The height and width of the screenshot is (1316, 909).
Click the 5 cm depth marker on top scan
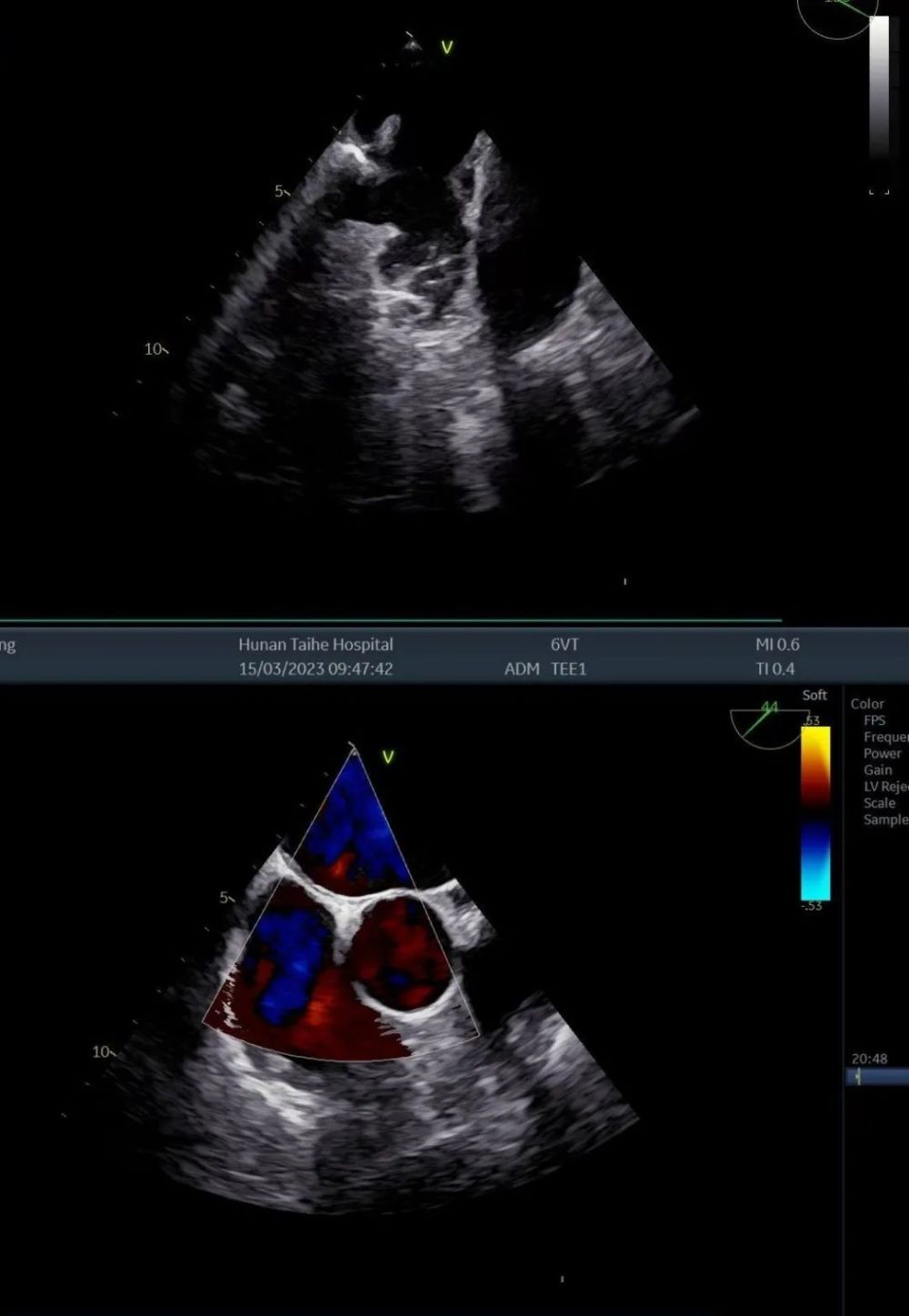pyautogui.click(x=282, y=191)
